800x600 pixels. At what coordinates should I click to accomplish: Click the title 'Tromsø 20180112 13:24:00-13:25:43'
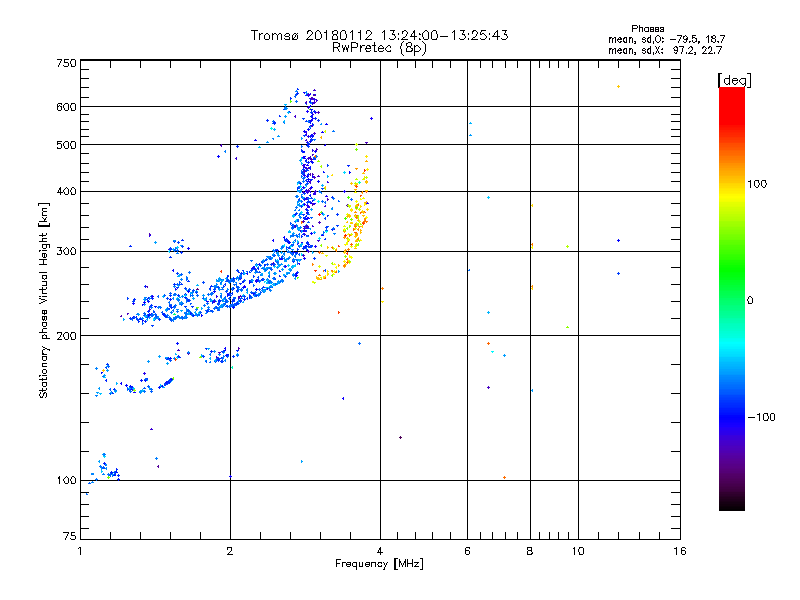(x=380, y=35)
